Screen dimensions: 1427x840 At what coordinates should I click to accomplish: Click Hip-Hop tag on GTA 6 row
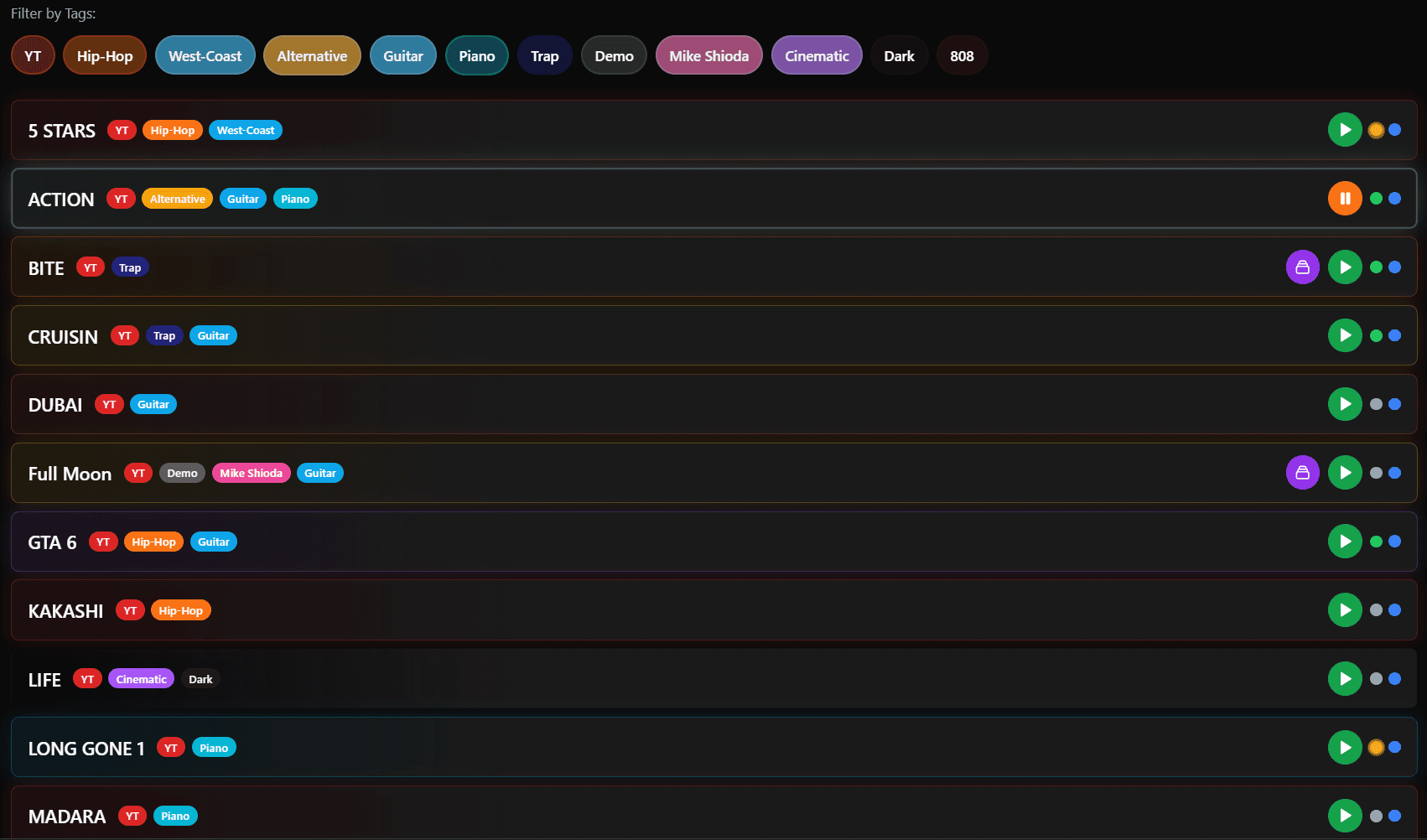(x=154, y=542)
